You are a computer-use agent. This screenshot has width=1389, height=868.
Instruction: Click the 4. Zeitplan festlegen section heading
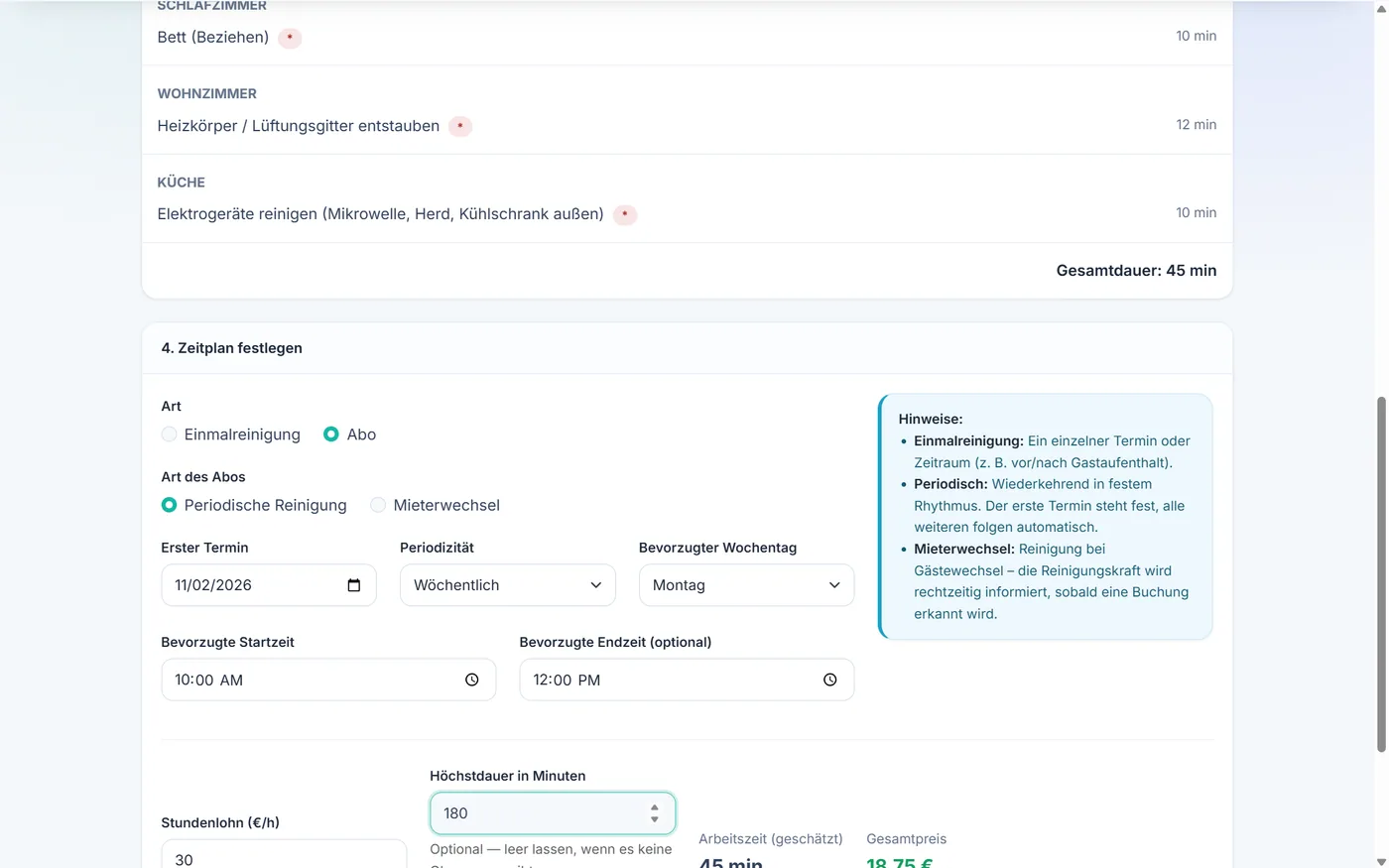[x=232, y=348]
